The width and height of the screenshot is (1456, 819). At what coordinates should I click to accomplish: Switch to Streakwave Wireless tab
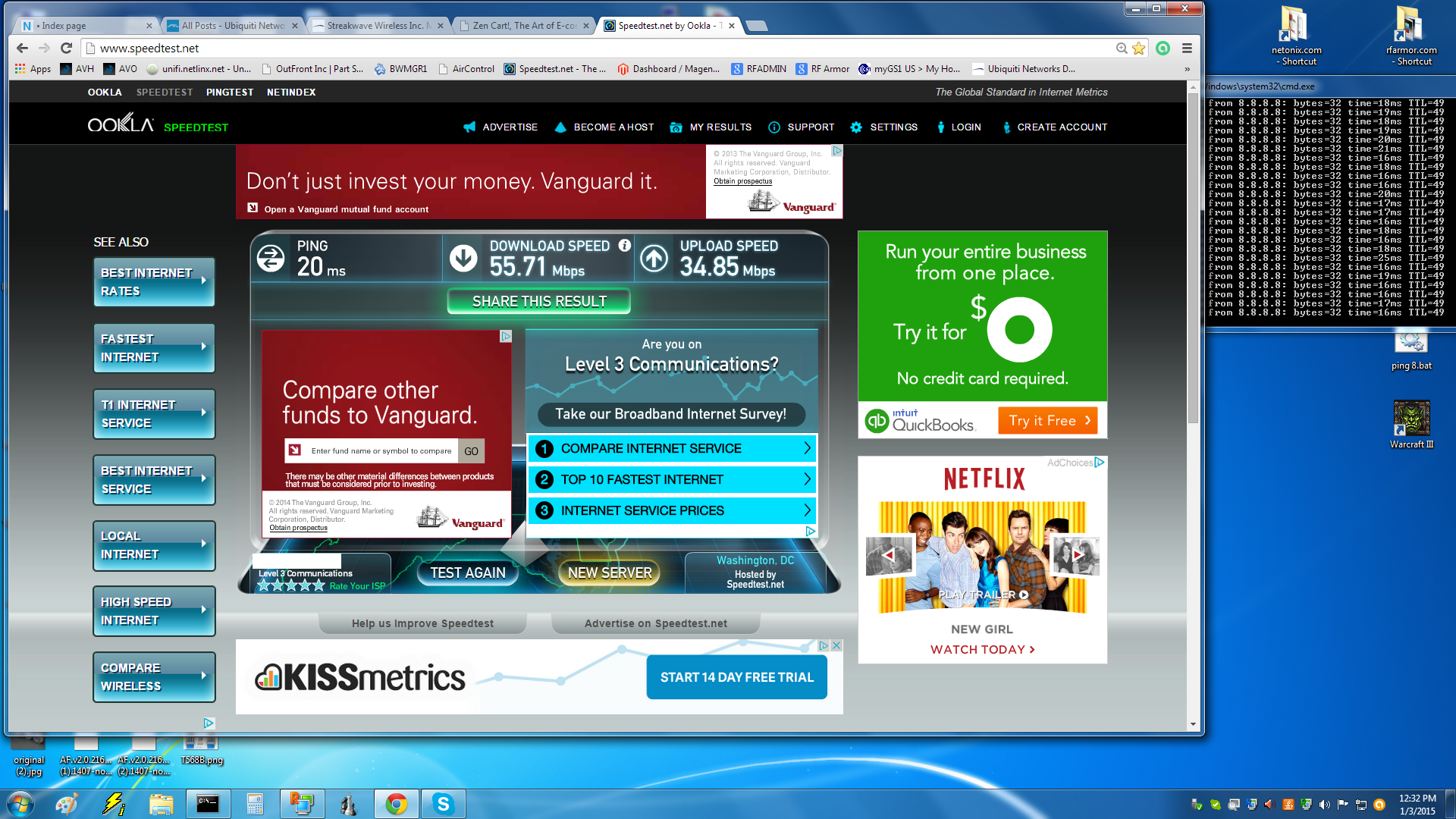click(378, 25)
